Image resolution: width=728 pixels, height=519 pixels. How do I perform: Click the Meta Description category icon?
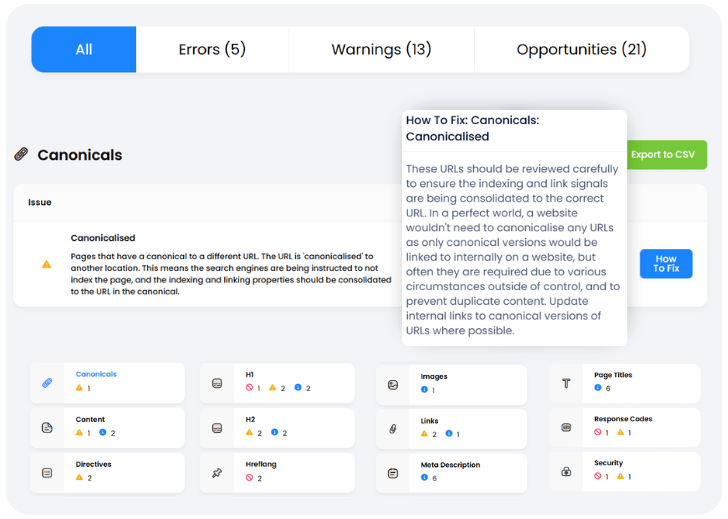tap(393, 472)
